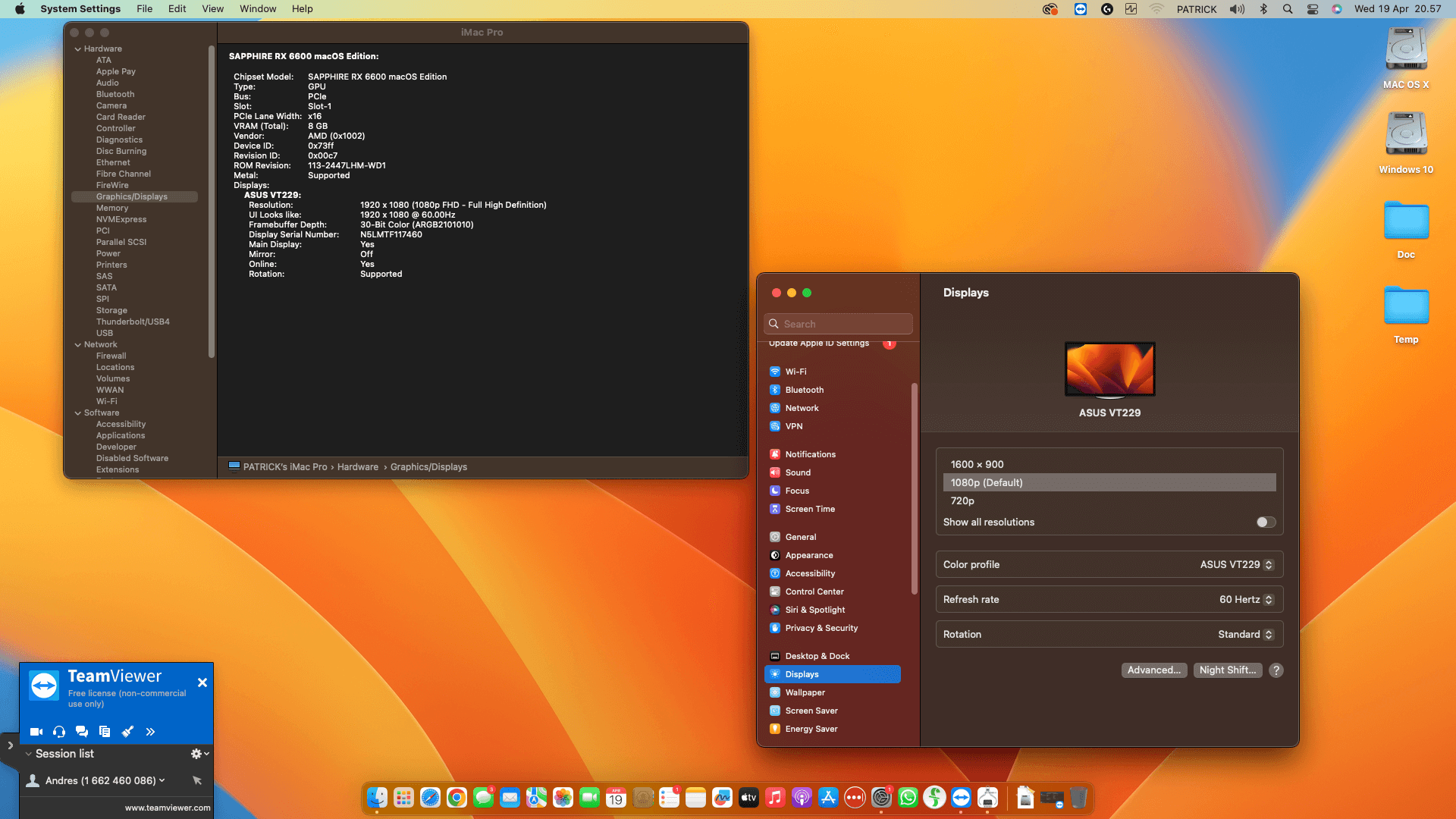1456x819 pixels.
Task: Open Notifications settings pane
Action: tap(832, 454)
